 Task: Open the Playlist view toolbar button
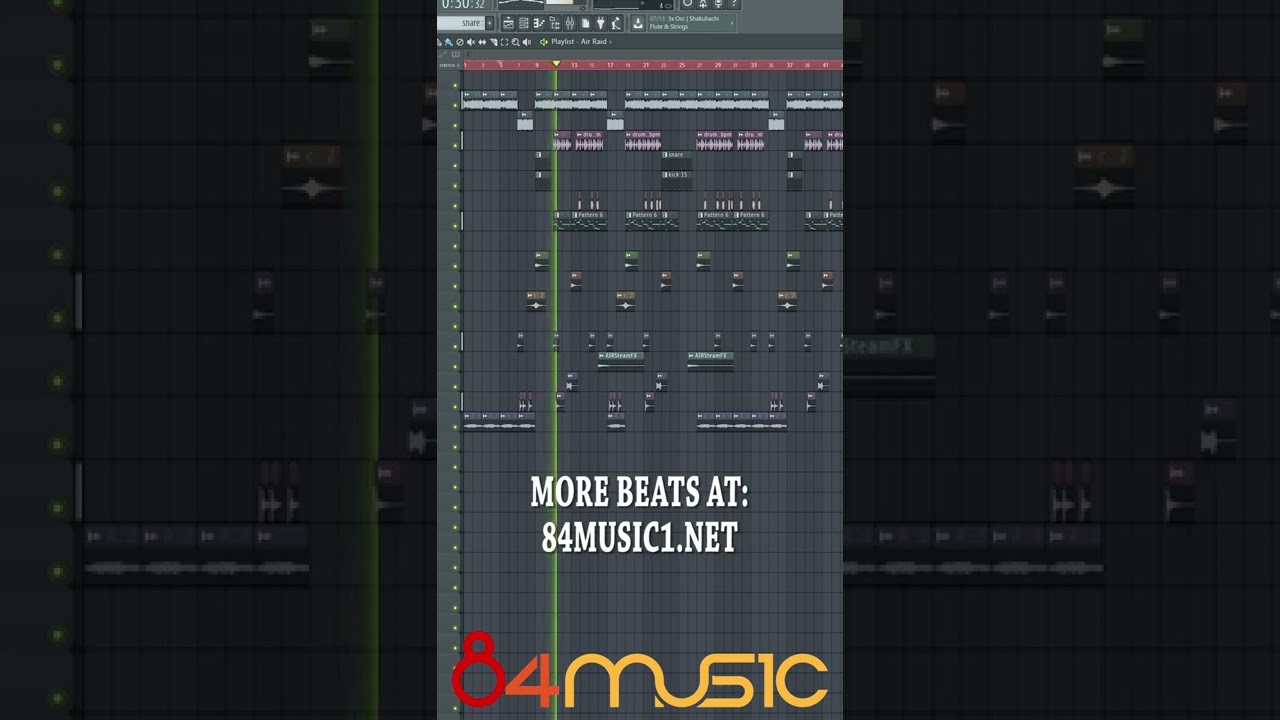(x=508, y=23)
